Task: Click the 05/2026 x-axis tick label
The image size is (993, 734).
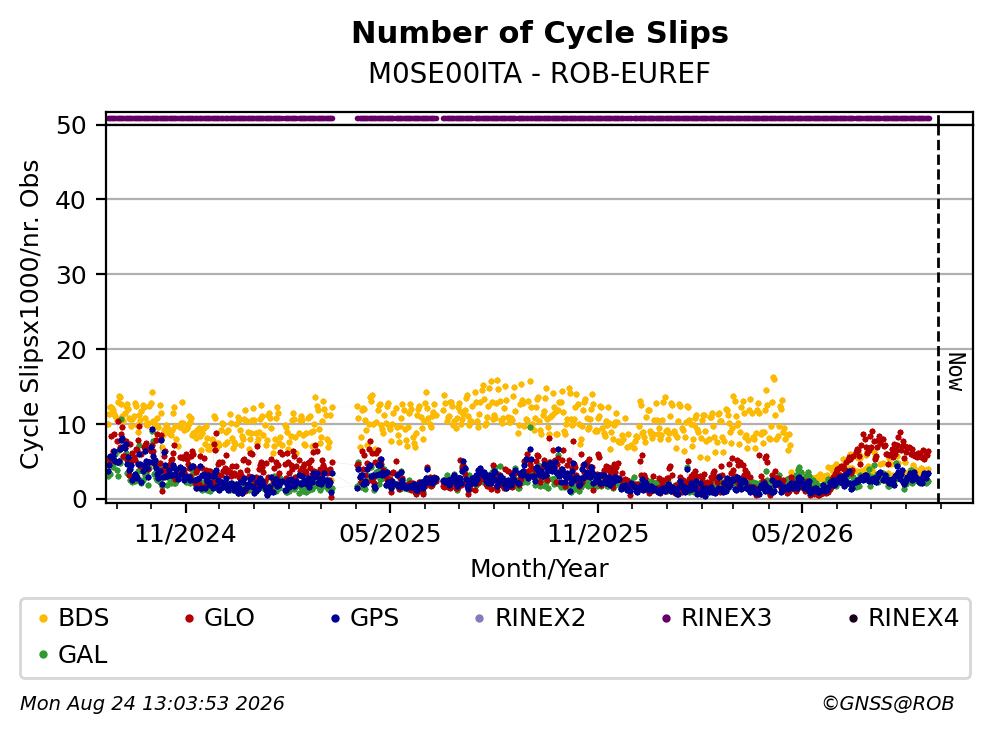Action: coord(802,535)
